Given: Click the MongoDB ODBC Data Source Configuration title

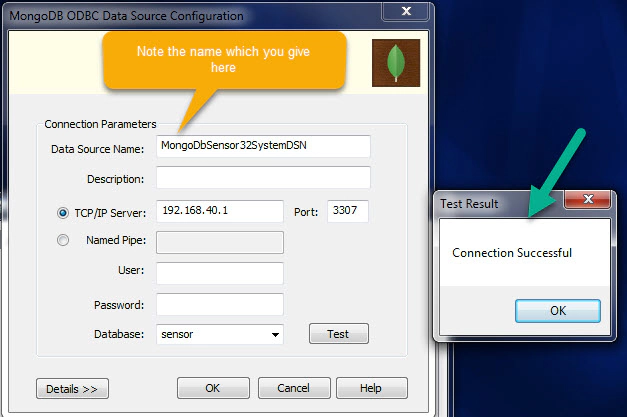Looking at the screenshot, I should click(x=126, y=16).
